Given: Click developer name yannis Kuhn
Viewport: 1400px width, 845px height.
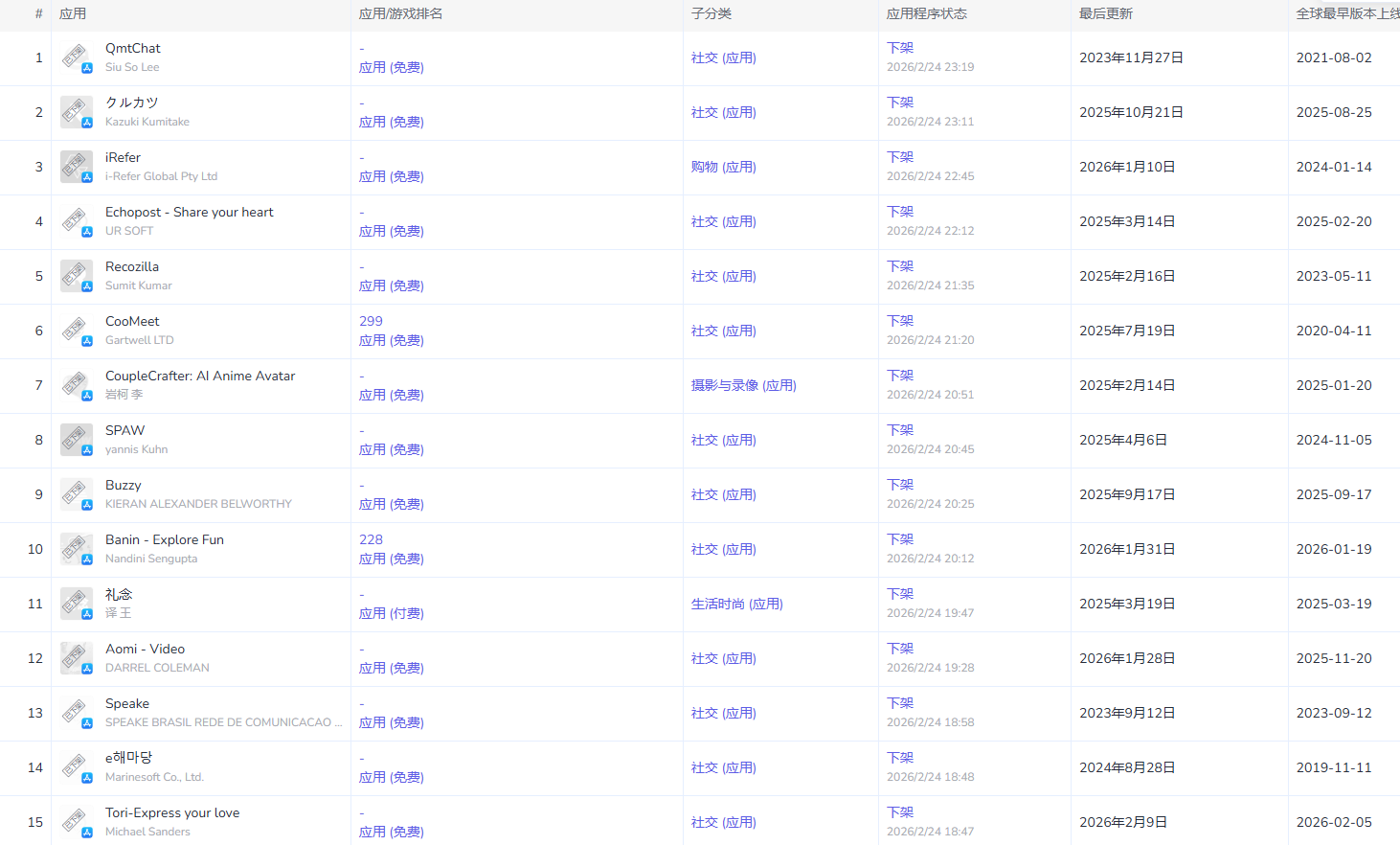Looking at the screenshot, I should pyautogui.click(x=136, y=449).
